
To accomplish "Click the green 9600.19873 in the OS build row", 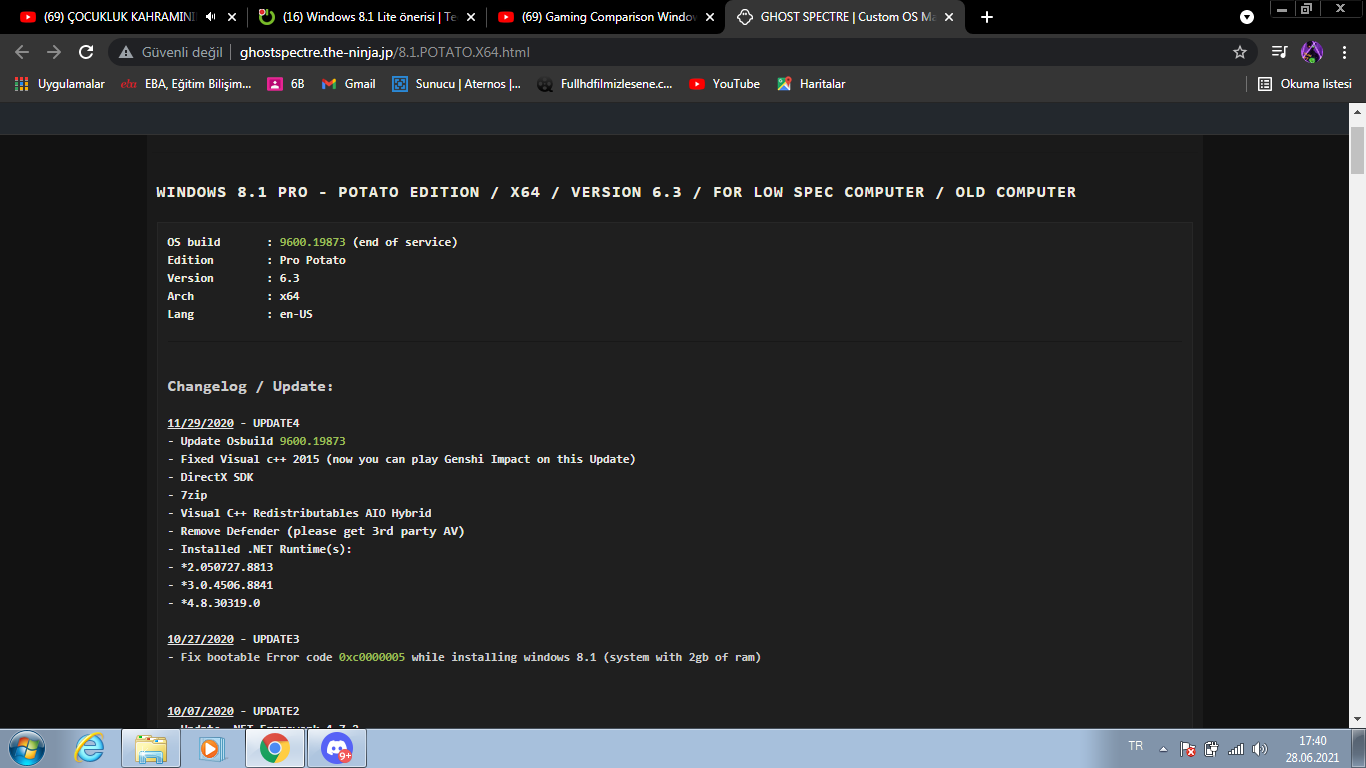I will tap(313, 242).
